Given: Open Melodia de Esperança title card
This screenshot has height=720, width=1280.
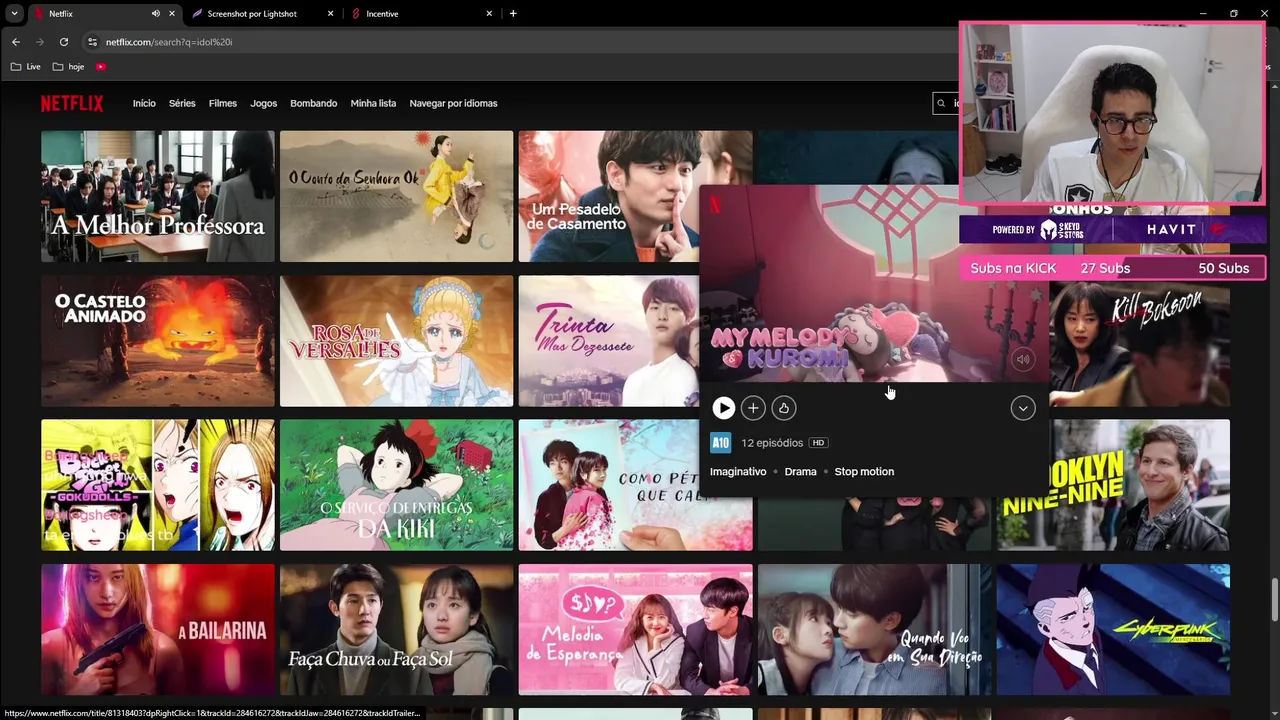Looking at the screenshot, I should click(635, 629).
